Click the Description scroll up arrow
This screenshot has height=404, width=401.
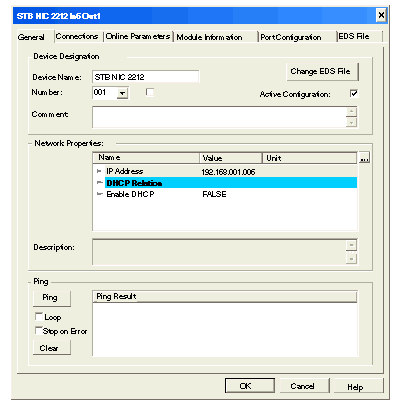pos(351,245)
